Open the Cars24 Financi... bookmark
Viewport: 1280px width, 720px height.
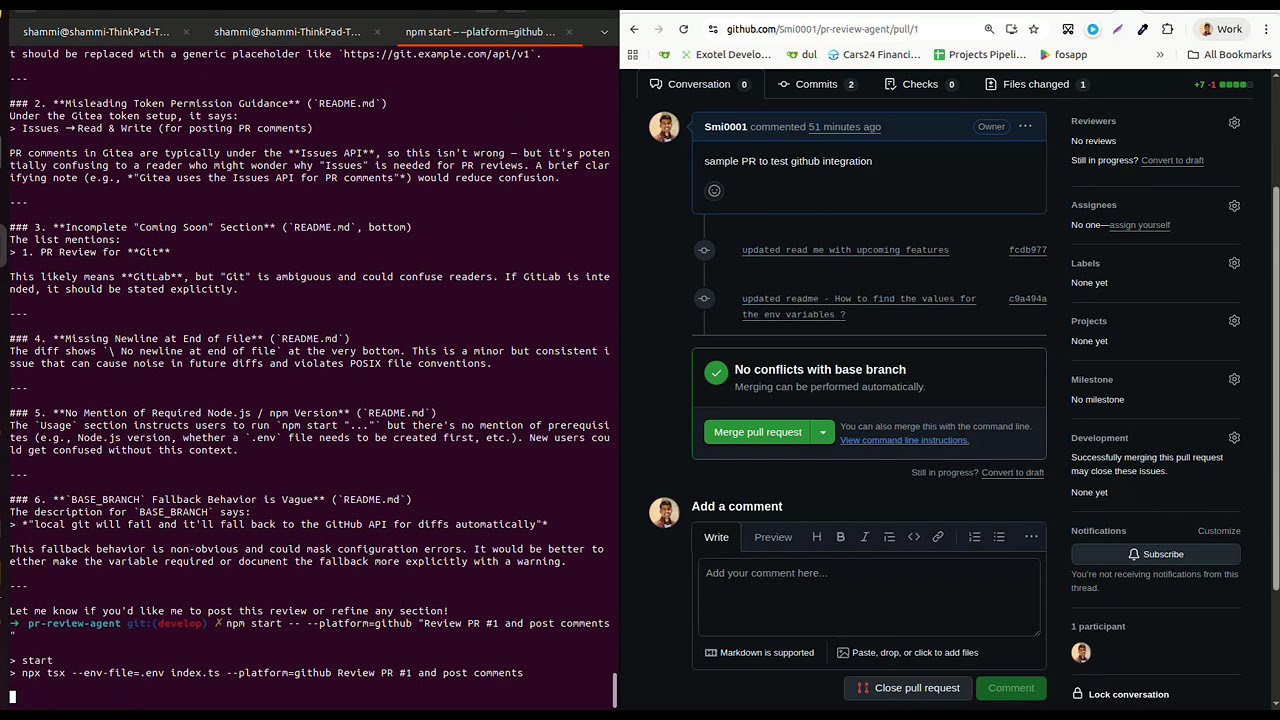(873, 55)
